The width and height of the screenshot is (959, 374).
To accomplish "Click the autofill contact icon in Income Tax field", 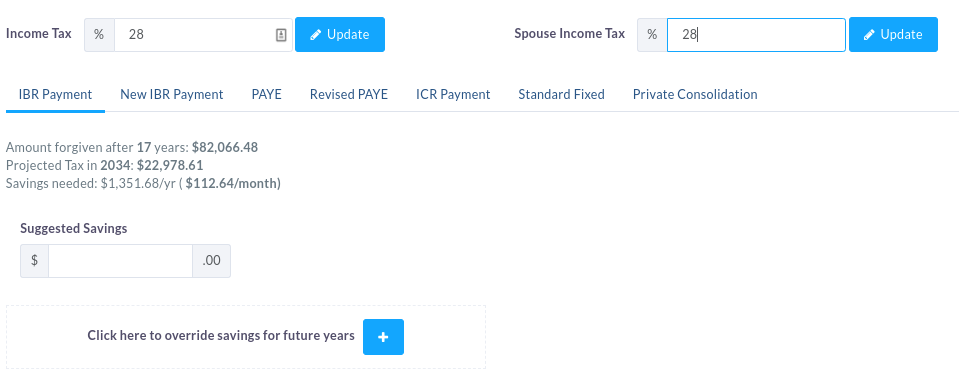I will pos(281,35).
